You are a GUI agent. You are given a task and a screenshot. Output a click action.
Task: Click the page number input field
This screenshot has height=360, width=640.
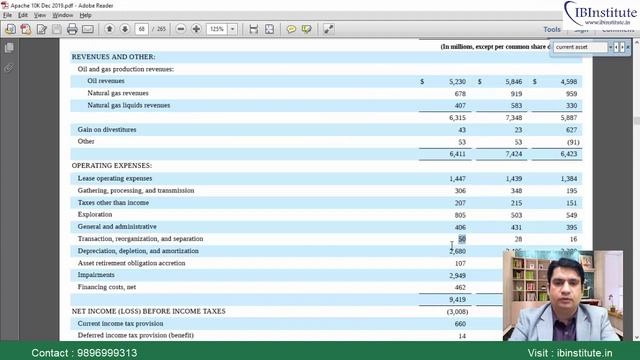click(x=142, y=29)
